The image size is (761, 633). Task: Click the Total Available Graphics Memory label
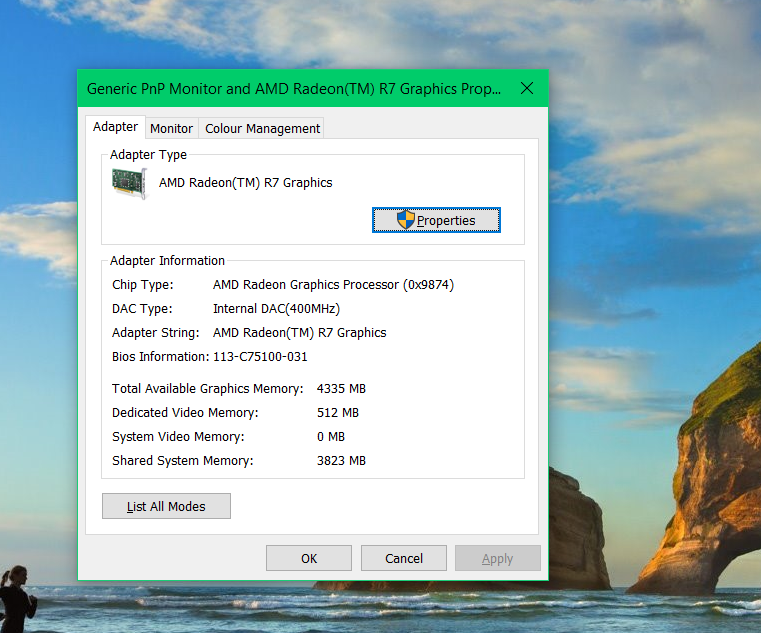(208, 389)
